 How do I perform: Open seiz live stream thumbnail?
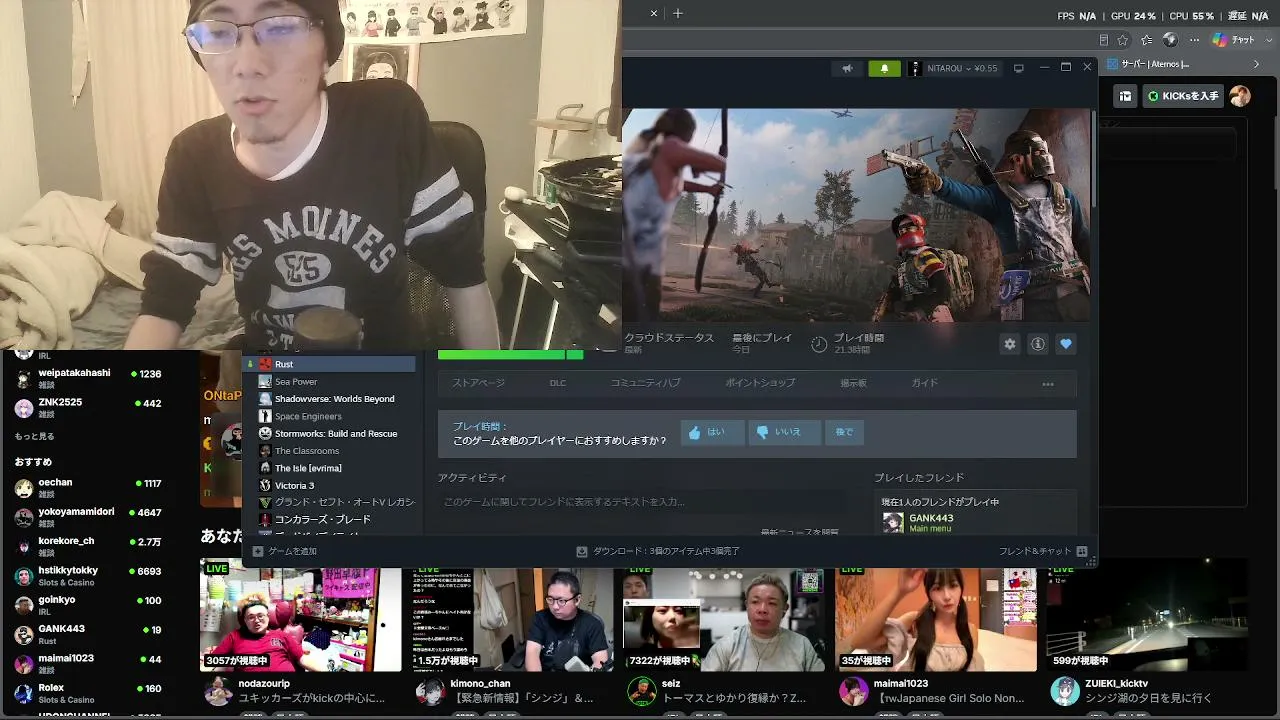725,615
